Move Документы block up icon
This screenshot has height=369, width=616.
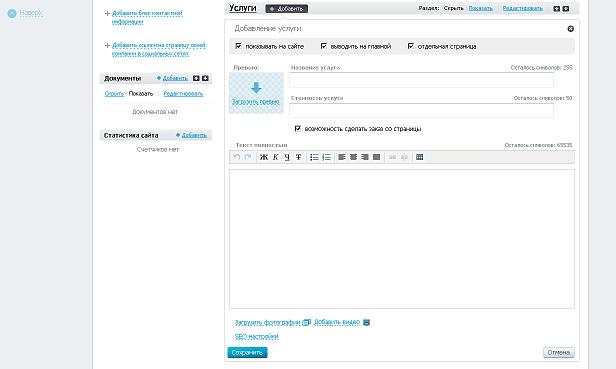tap(196, 78)
